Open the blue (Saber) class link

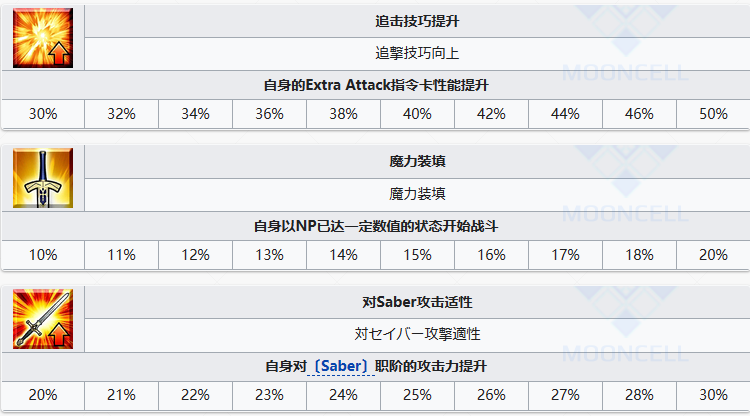click(x=341, y=367)
